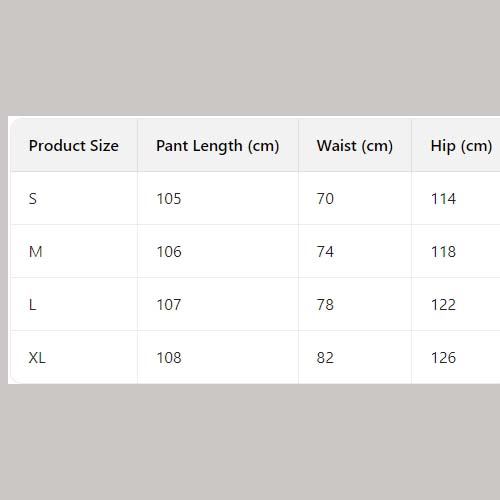Click hip value 114

tap(443, 199)
